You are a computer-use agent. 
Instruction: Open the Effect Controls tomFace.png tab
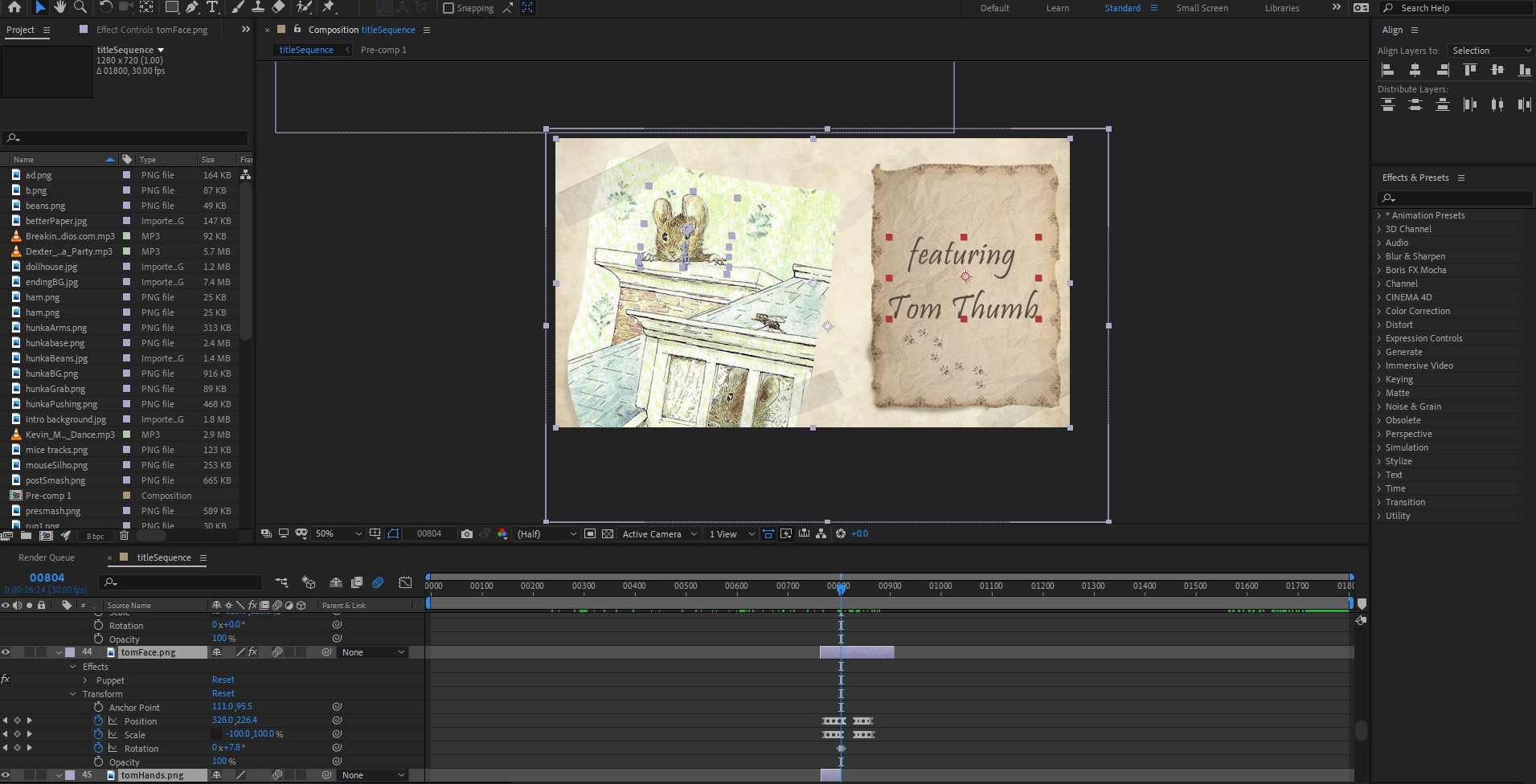coord(151,30)
